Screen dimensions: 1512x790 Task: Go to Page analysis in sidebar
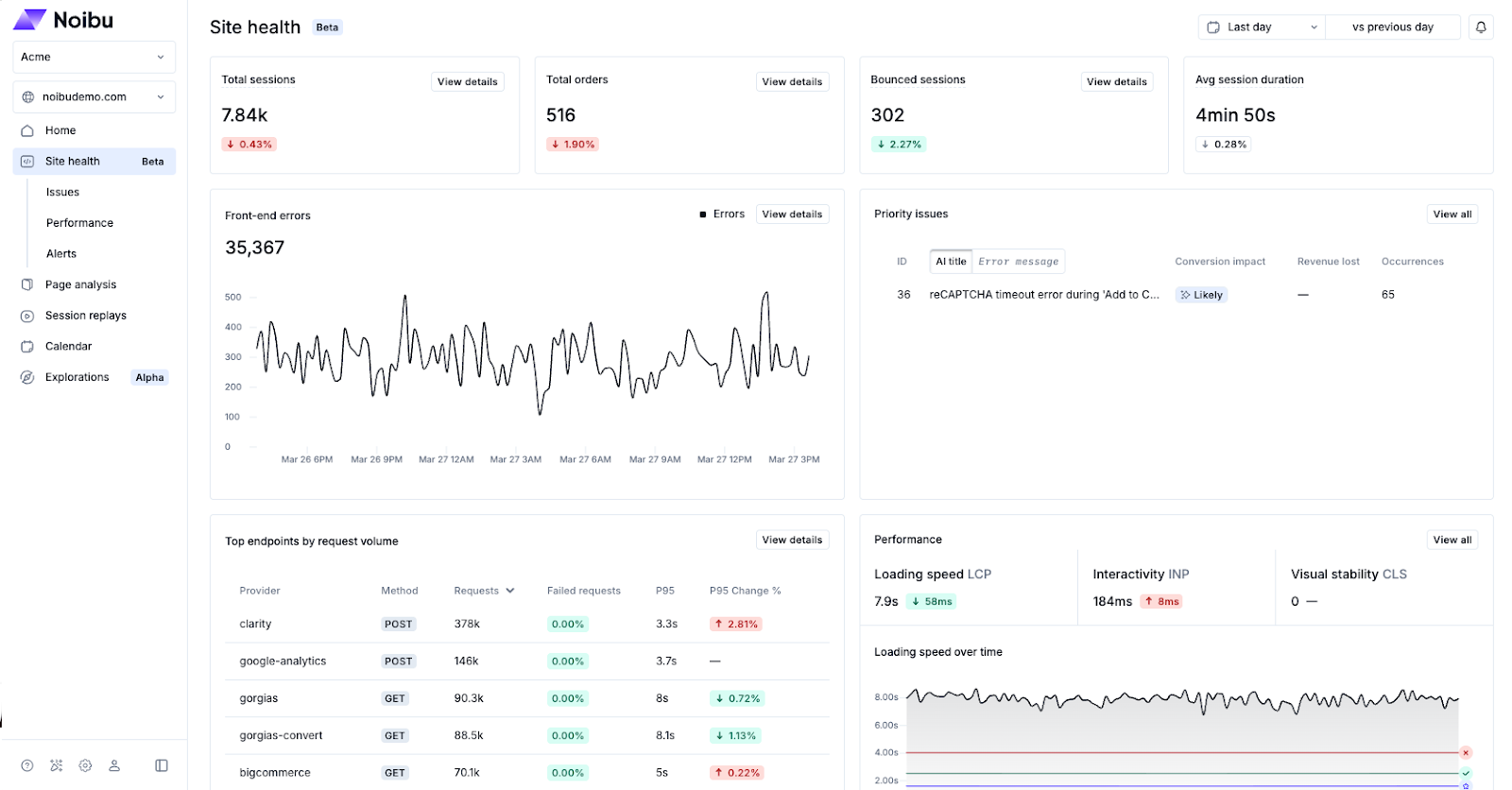click(x=80, y=284)
